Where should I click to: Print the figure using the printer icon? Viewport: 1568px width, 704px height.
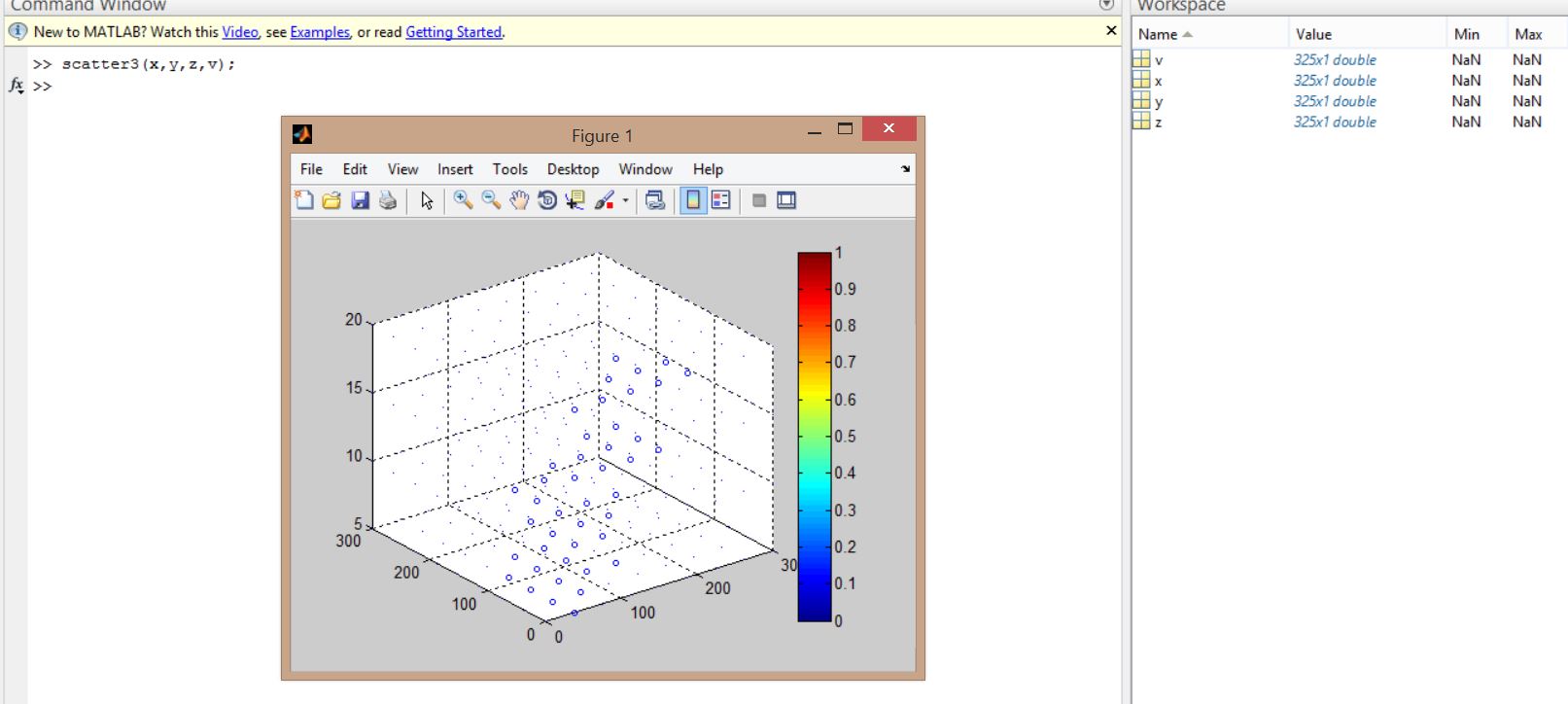388,200
